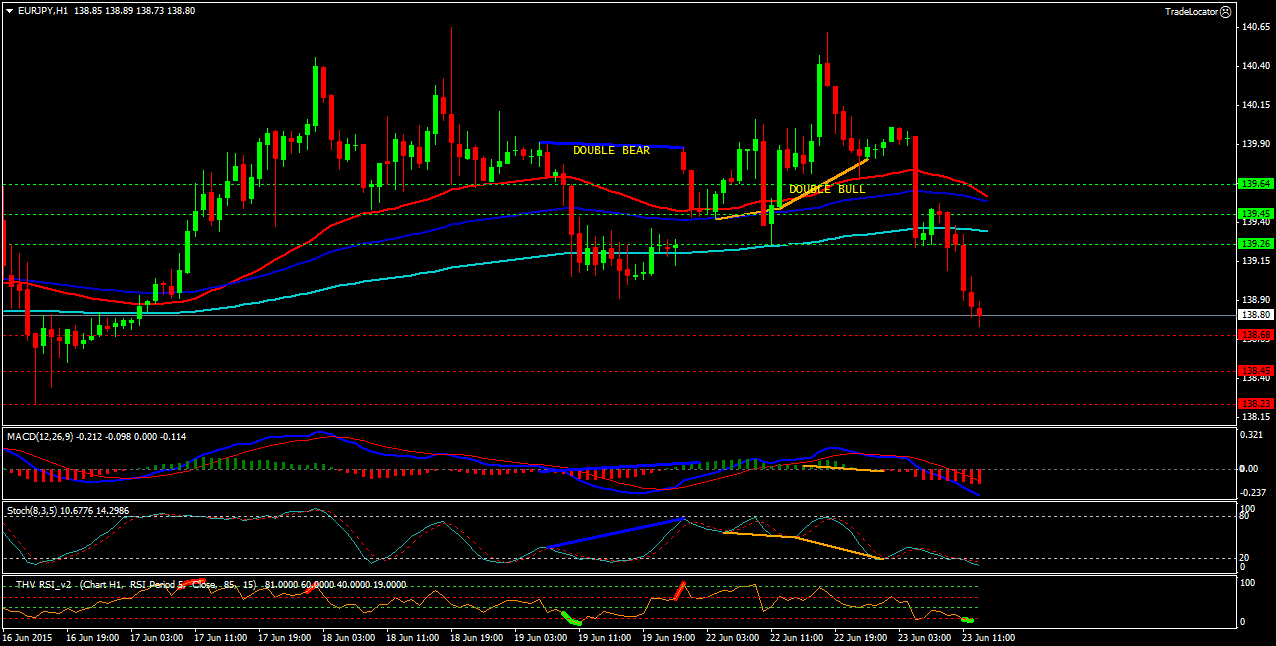Screen dimensions: 1276x646
Task: Click the 100 level on RSI scale
Action: click(x=1248, y=582)
